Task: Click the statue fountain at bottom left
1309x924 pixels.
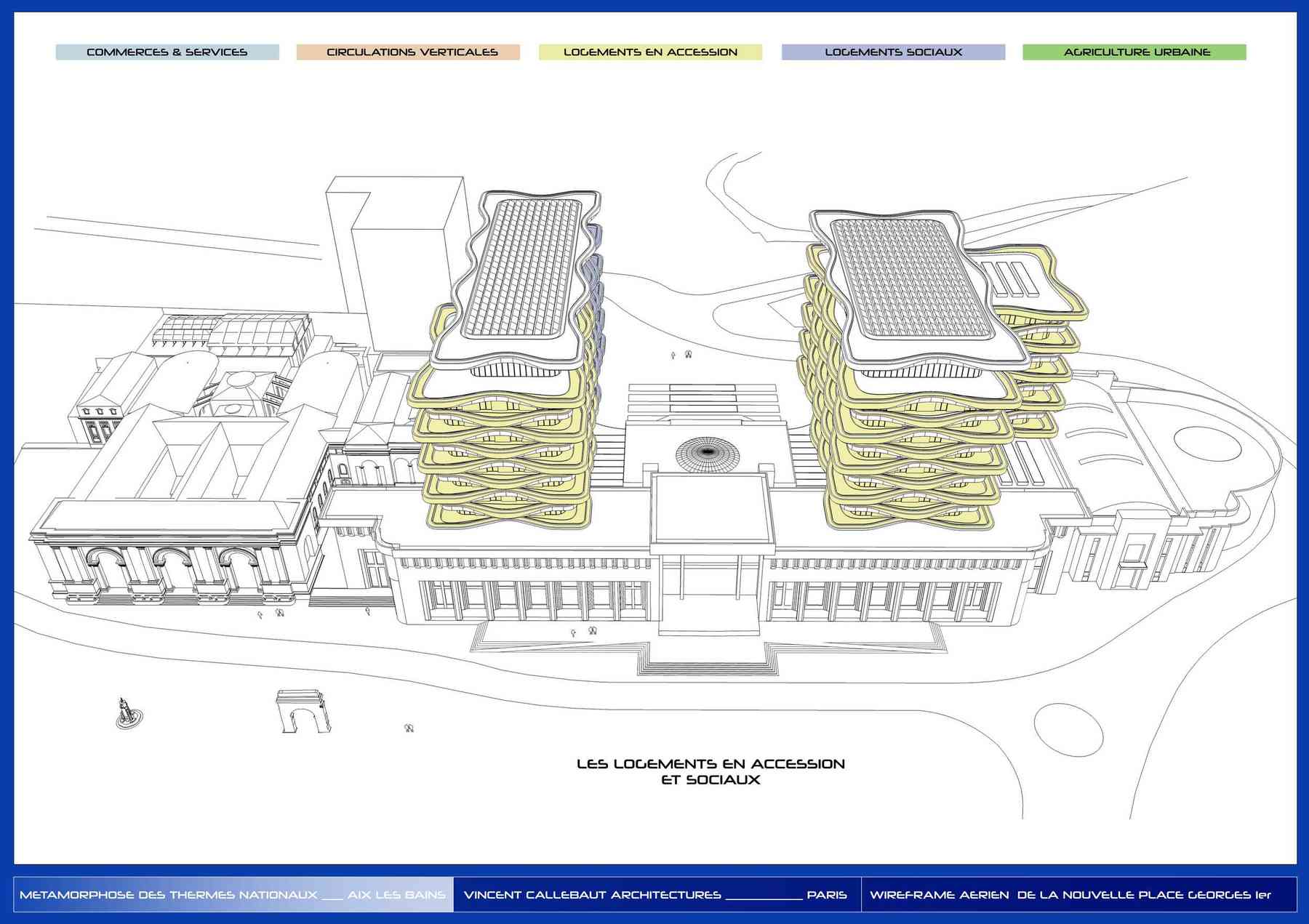Action: [x=127, y=713]
